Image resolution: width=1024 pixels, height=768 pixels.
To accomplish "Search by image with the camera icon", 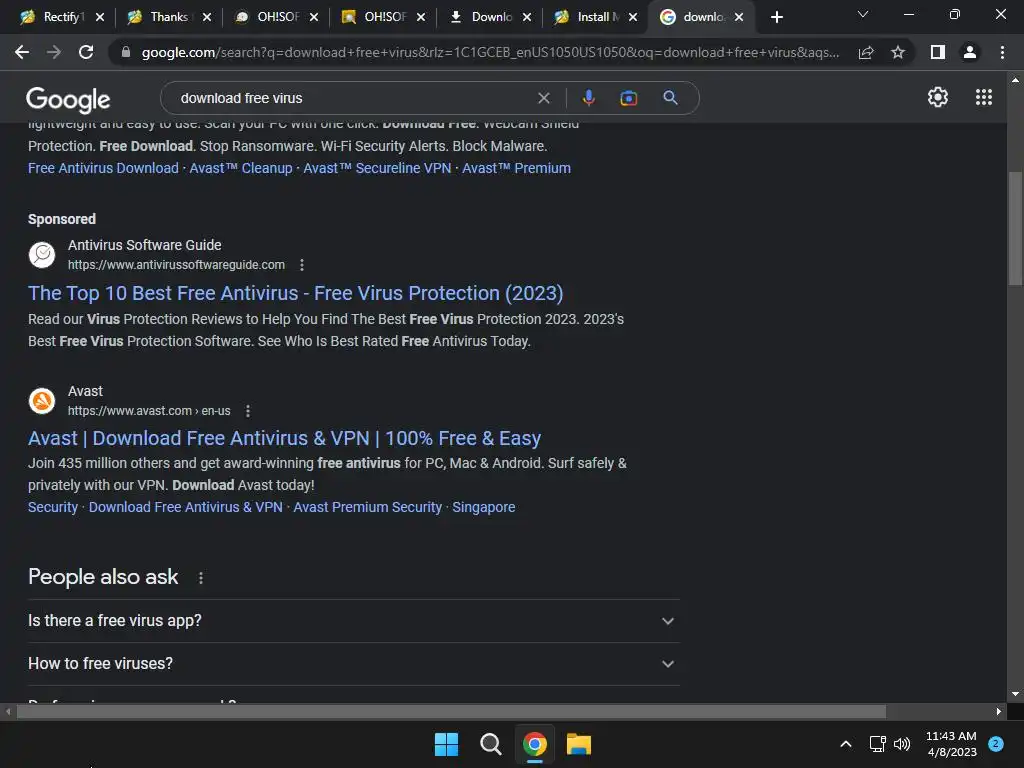I will tap(628, 98).
